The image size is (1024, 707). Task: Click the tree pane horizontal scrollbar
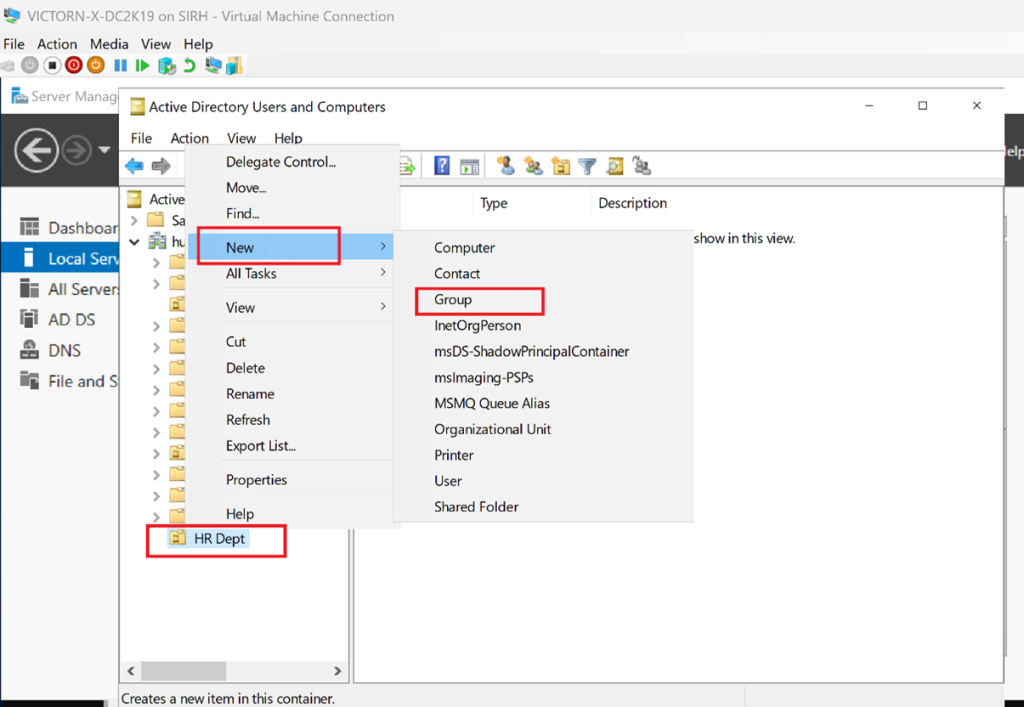233,671
